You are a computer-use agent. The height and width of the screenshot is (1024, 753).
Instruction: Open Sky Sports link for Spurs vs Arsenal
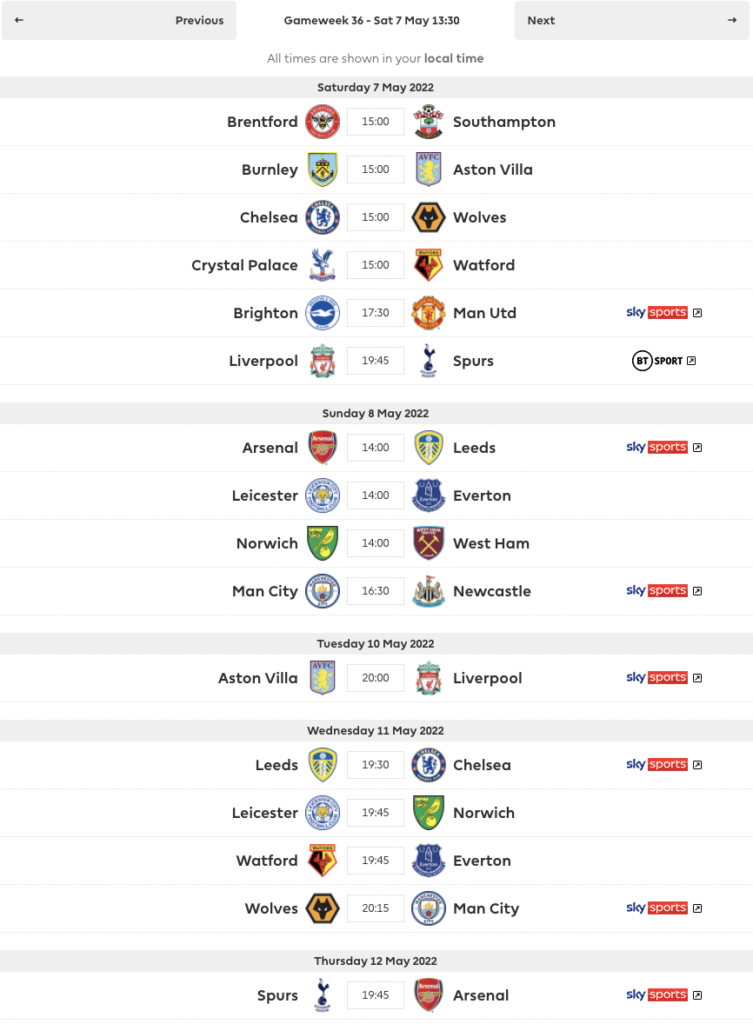click(x=664, y=995)
